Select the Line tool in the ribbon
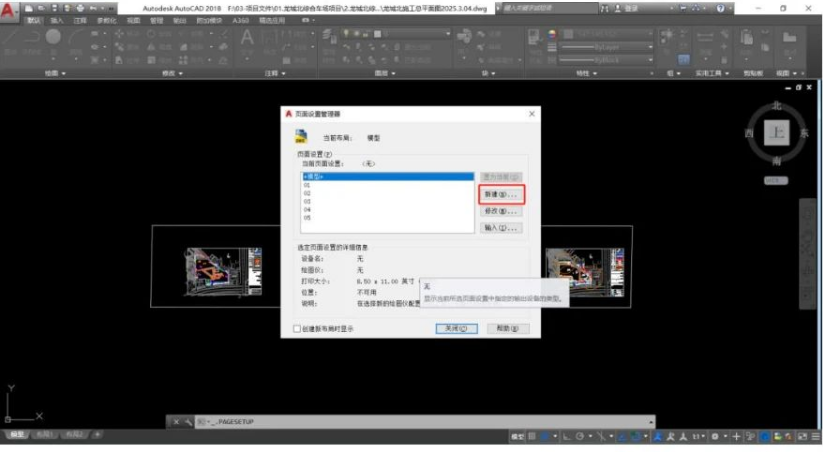 (12, 37)
